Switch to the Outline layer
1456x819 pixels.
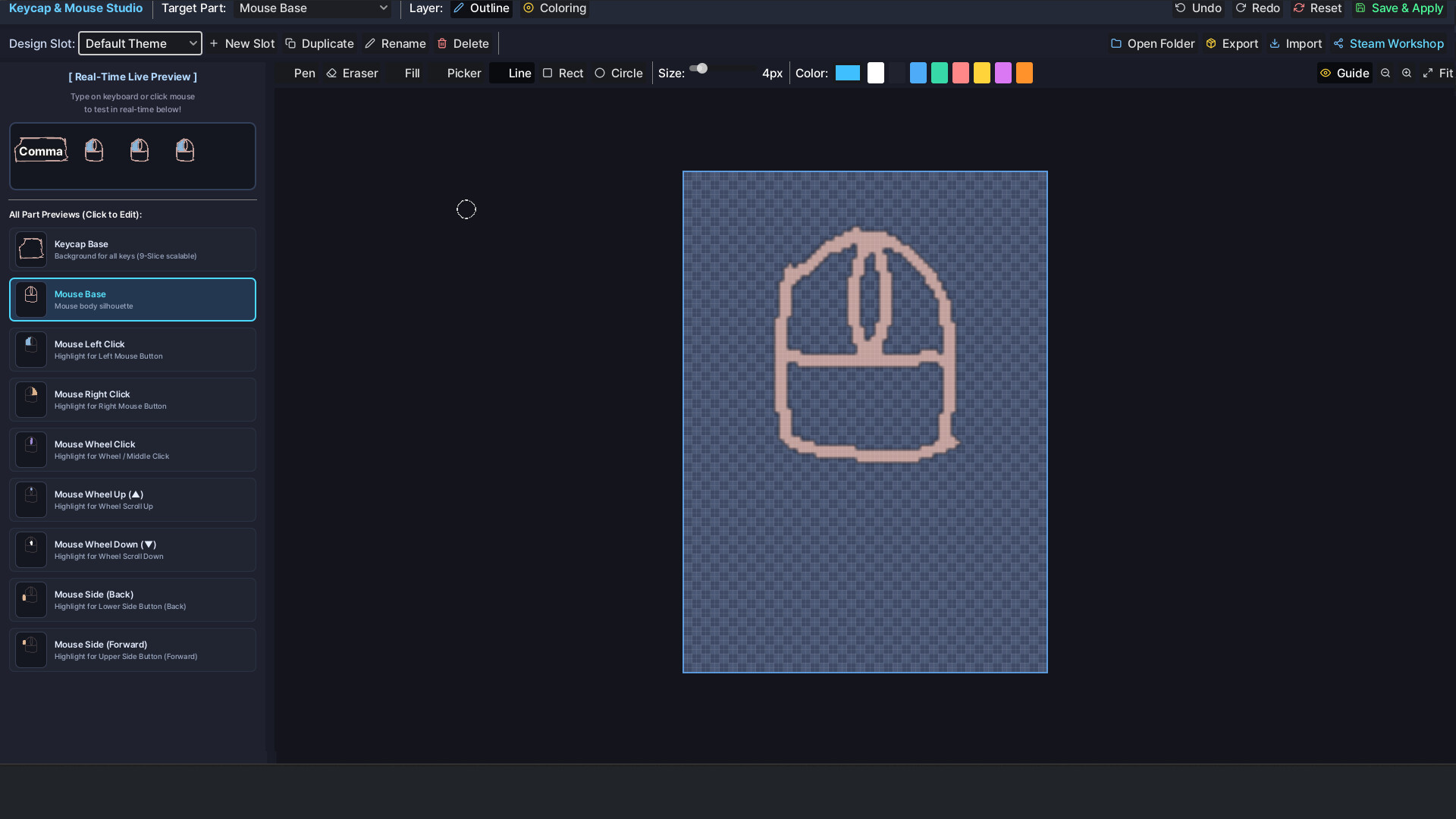pyautogui.click(x=482, y=8)
